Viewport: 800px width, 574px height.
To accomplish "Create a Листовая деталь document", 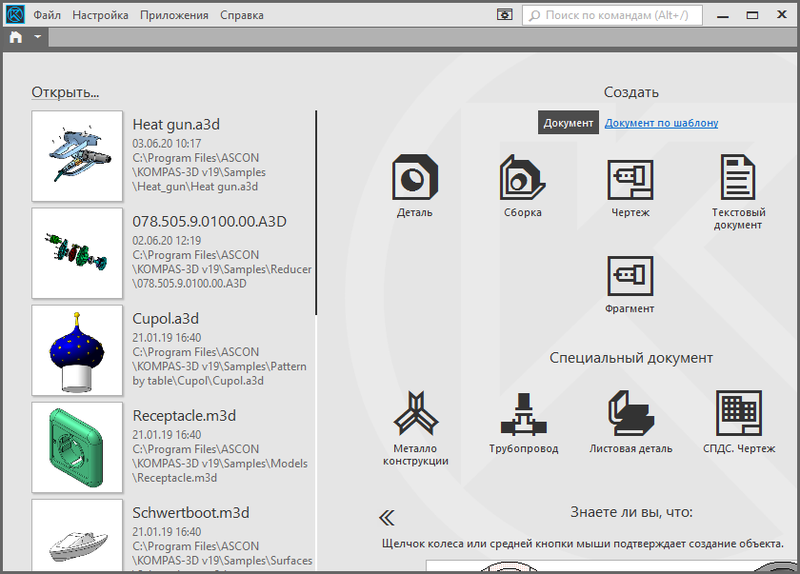I will [631, 422].
